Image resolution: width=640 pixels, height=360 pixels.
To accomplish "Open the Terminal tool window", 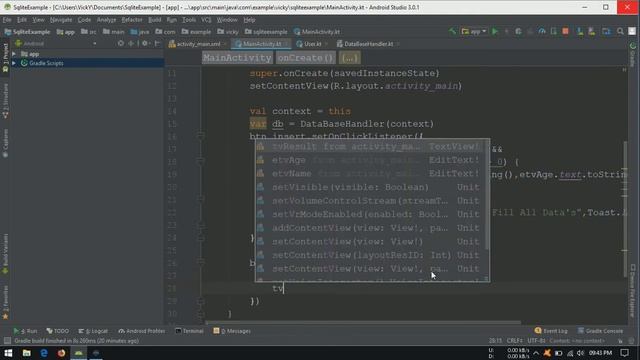I will point(189,331).
